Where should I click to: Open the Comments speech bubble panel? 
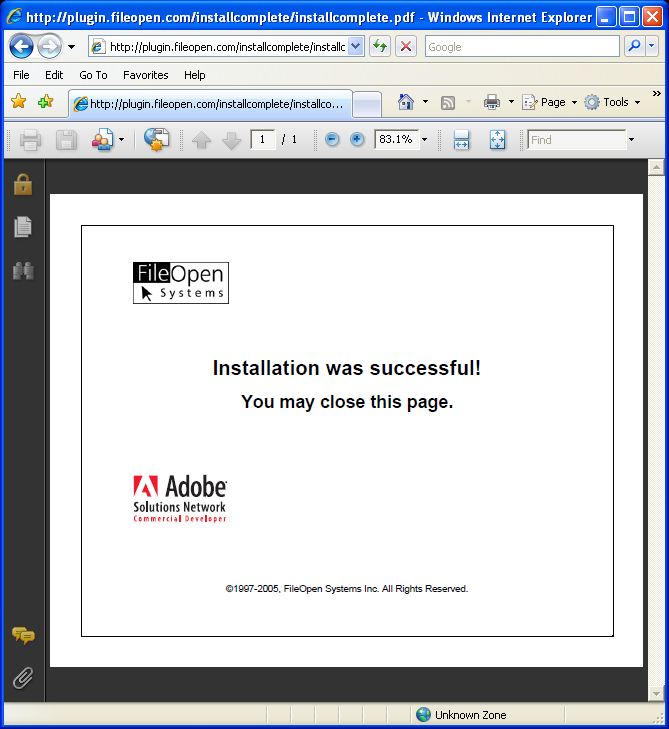pyautogui.click(x=23, y=636)
